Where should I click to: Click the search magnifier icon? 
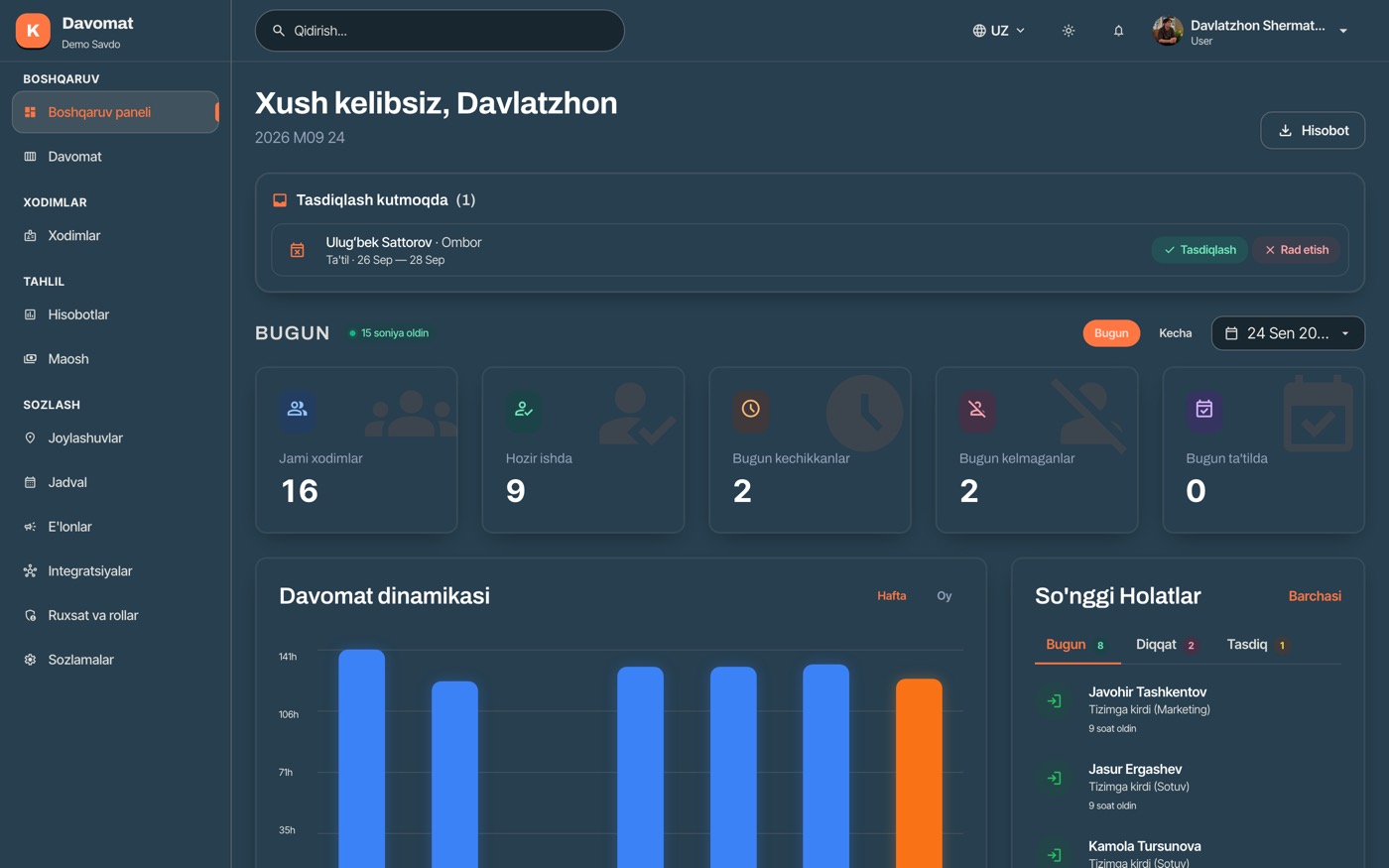click(279, 31)
